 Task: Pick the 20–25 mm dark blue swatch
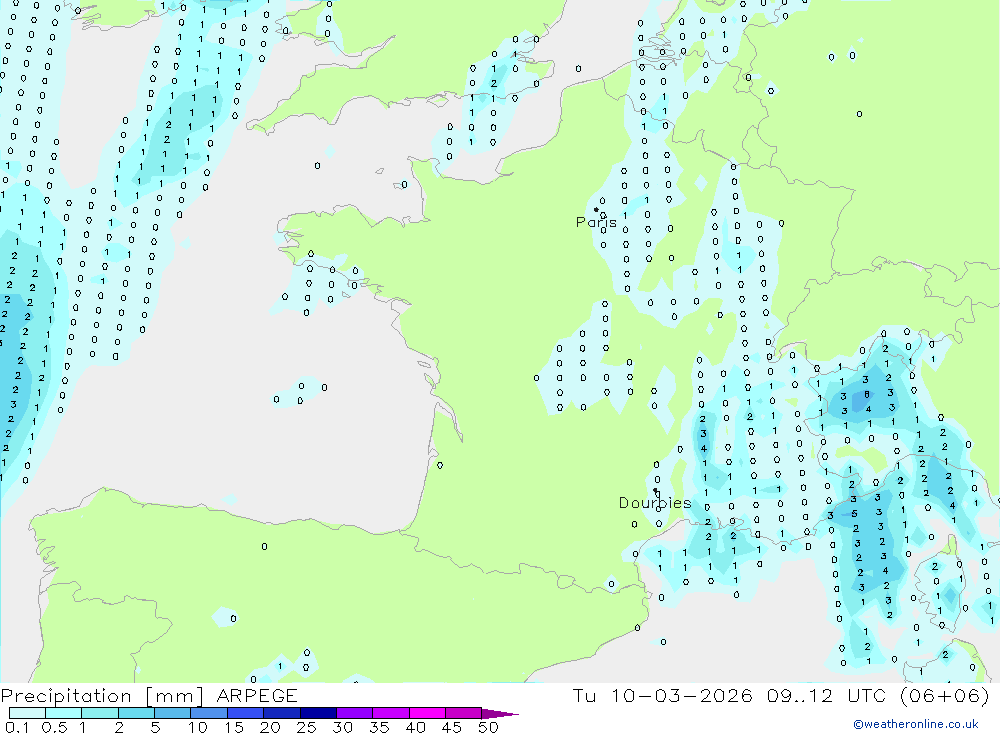[x=281, y=713]
